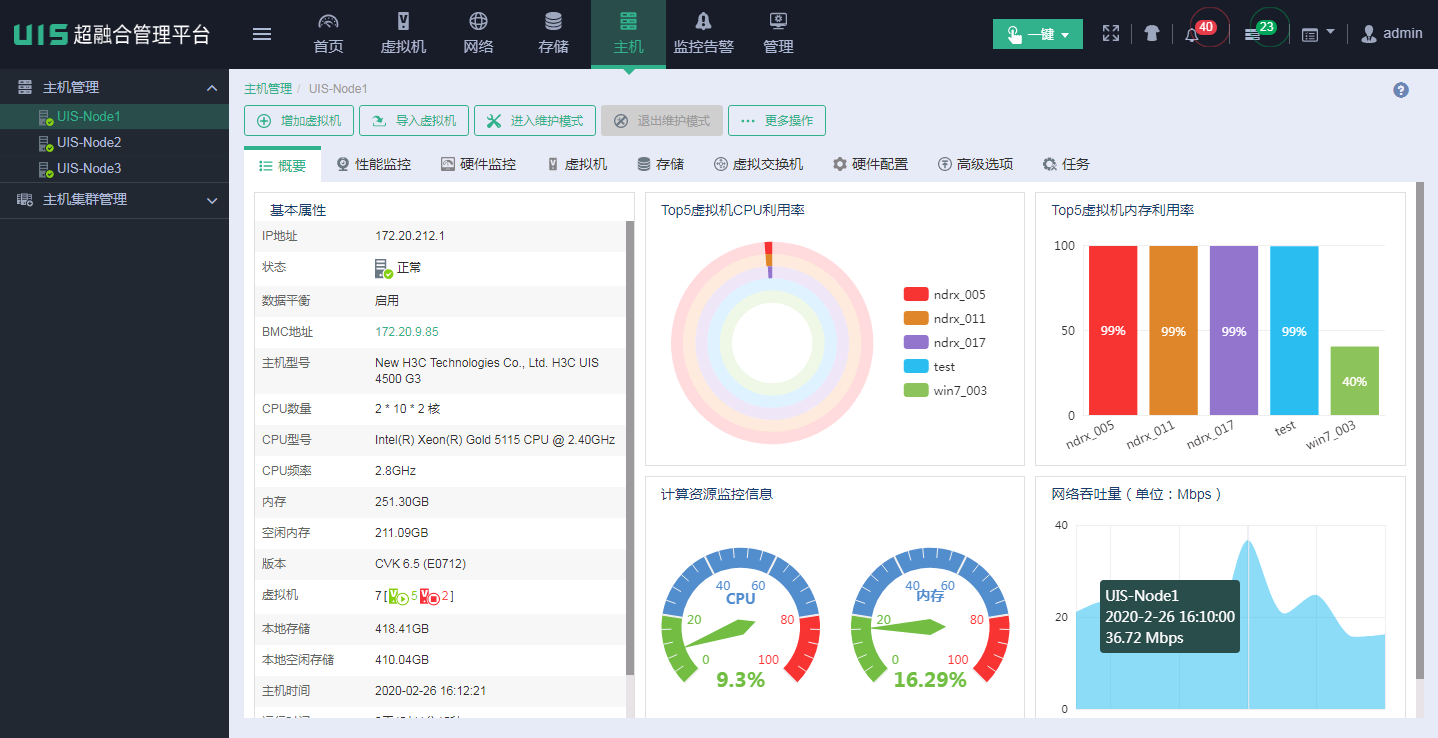The width and height of the screenshot is (1438, 738).
Task: Click the 内存 gauge dial
Action: [x=930, y=615]
